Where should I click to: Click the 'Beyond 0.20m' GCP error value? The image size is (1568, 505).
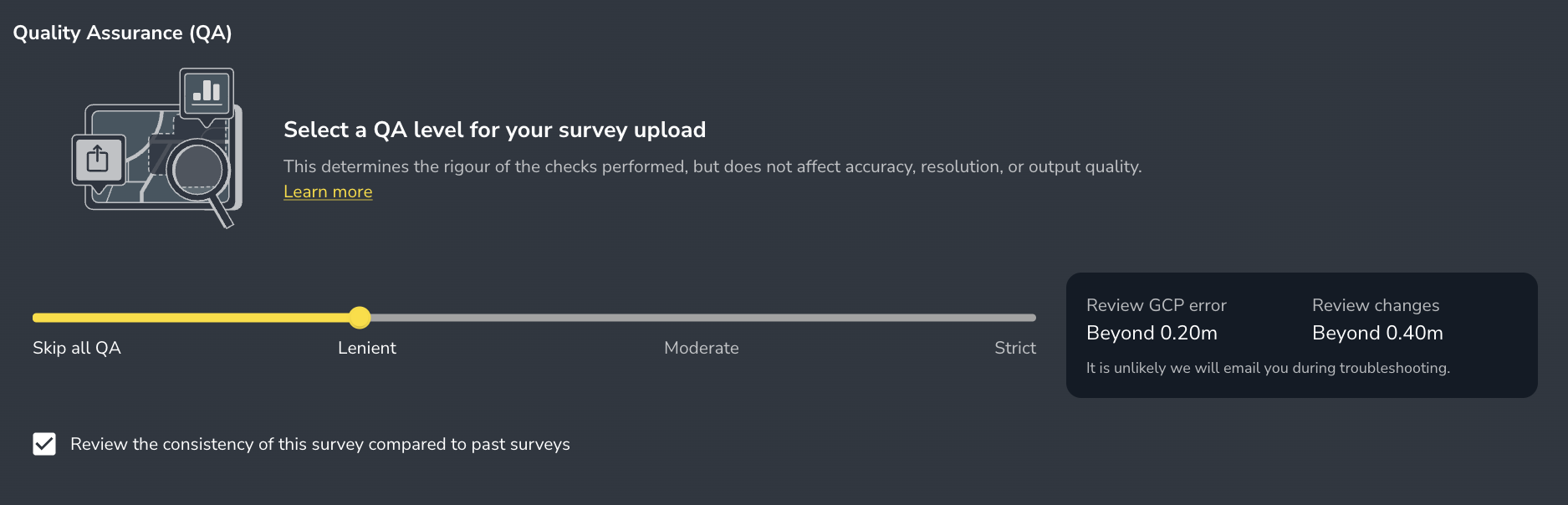click(x=1152, y=333)
